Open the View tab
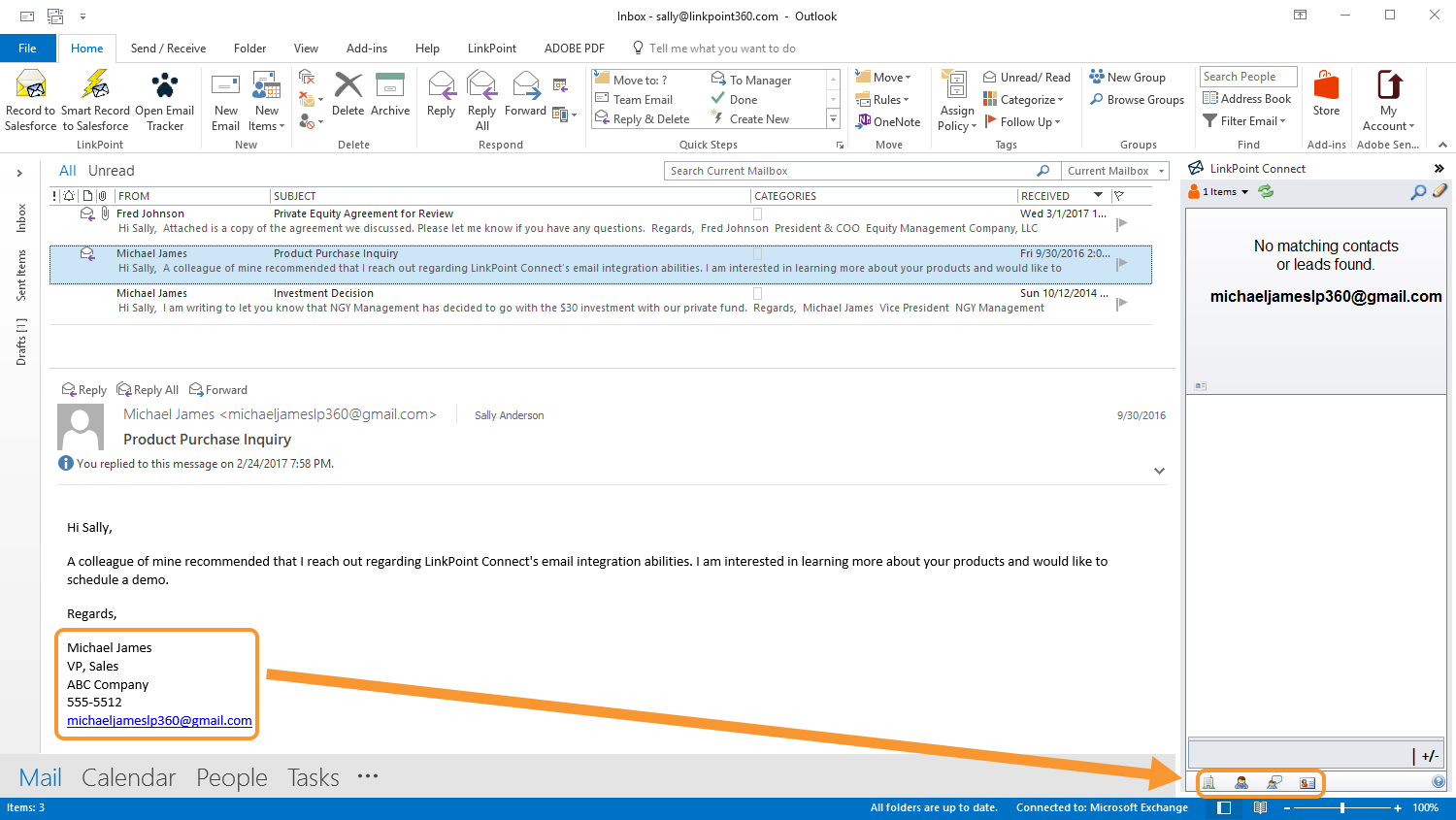Viewport: 1456px width, 820px height. pyautogui.click(x=306, y=49)
